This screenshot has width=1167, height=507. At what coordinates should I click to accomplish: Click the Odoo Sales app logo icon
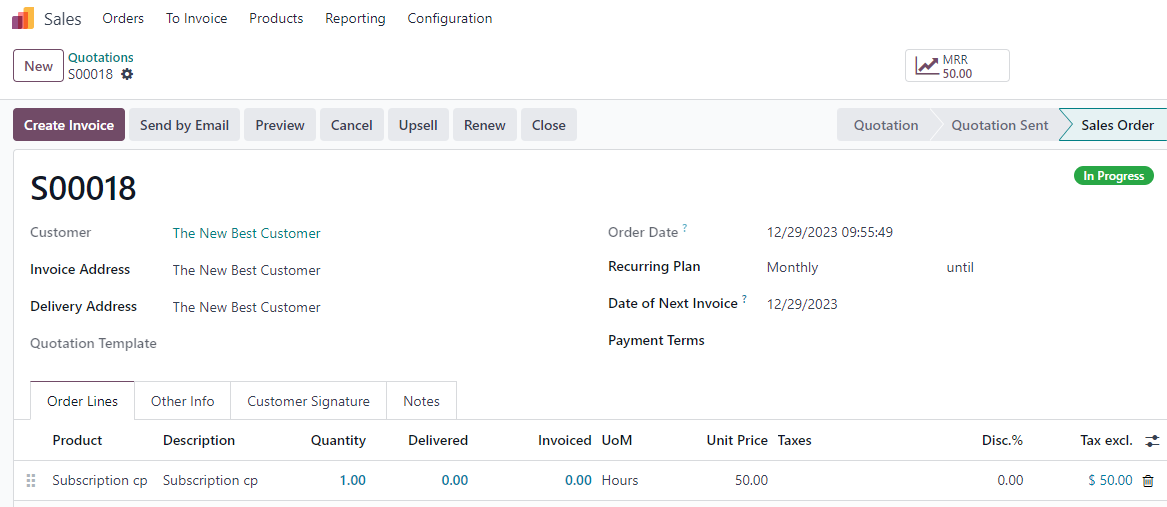click(x=23, y=19)
